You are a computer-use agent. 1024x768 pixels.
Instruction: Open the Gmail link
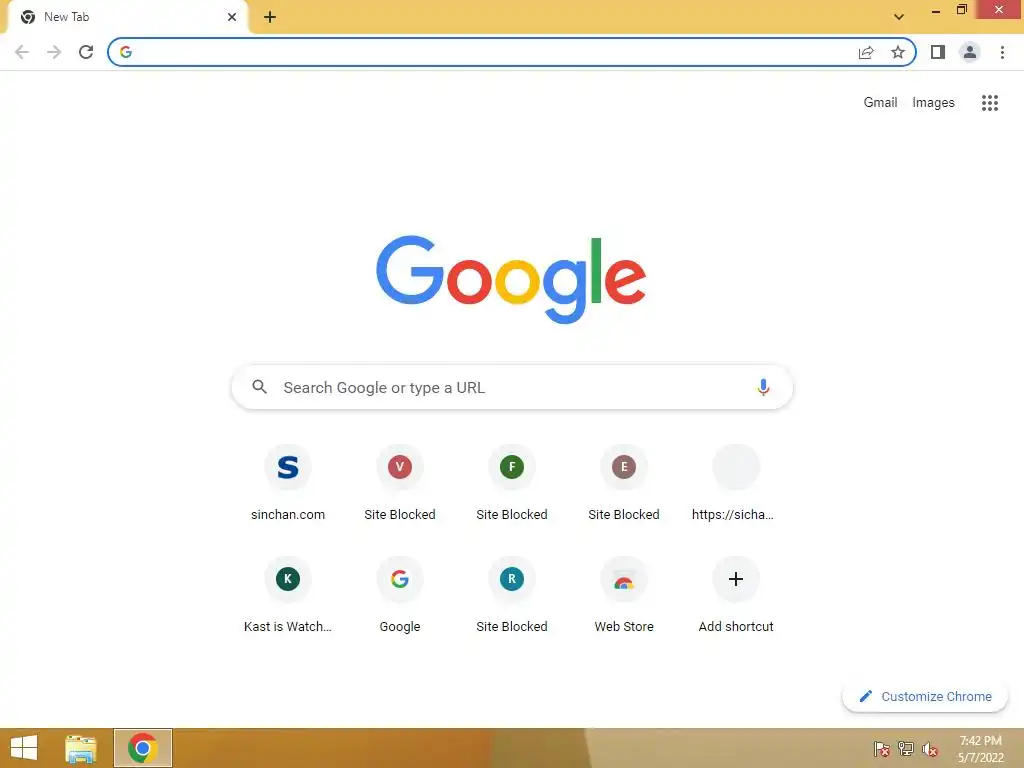coord(880,103)
